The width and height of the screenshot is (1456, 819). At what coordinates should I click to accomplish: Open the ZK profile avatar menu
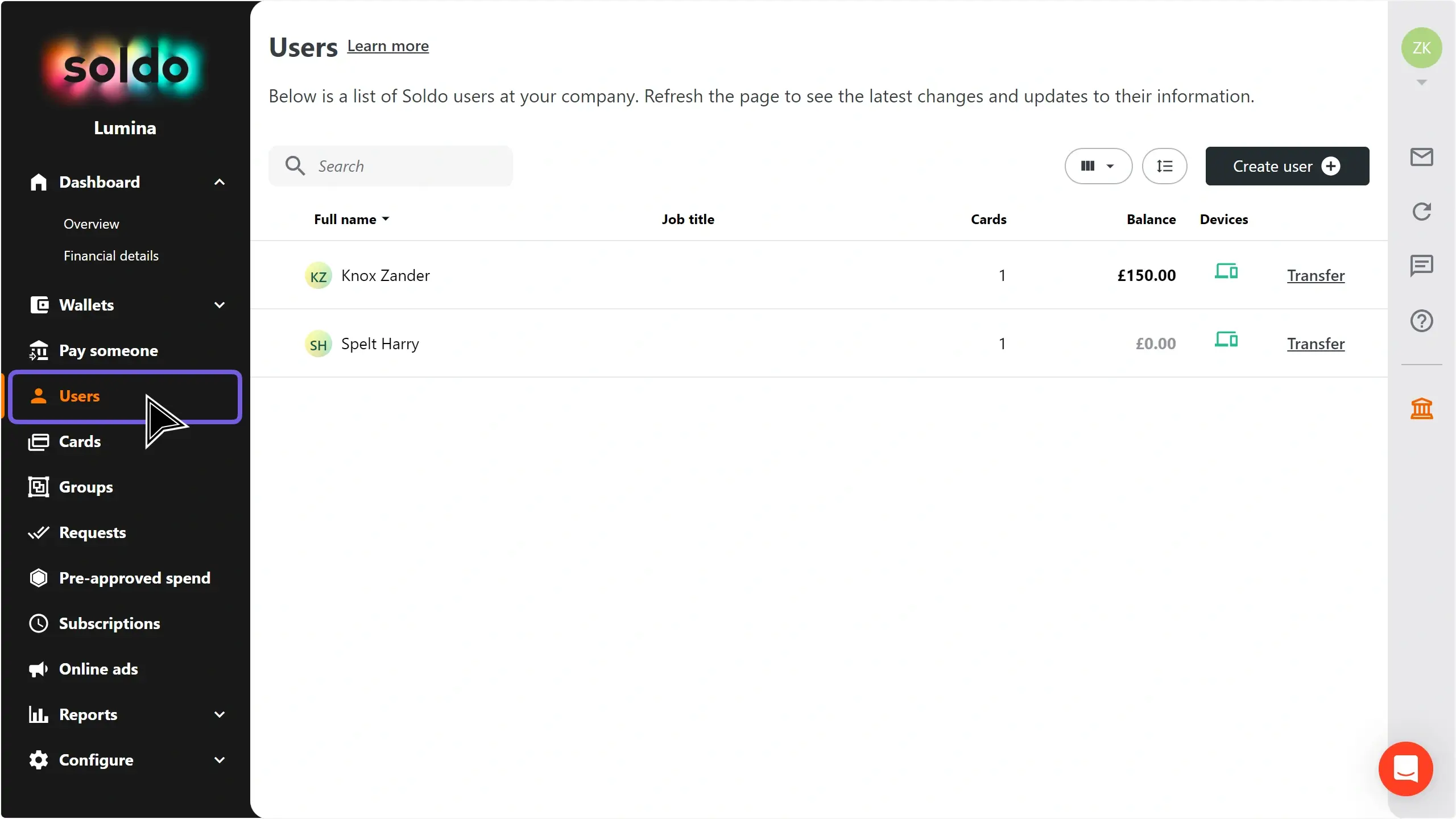pos(1421,48)
